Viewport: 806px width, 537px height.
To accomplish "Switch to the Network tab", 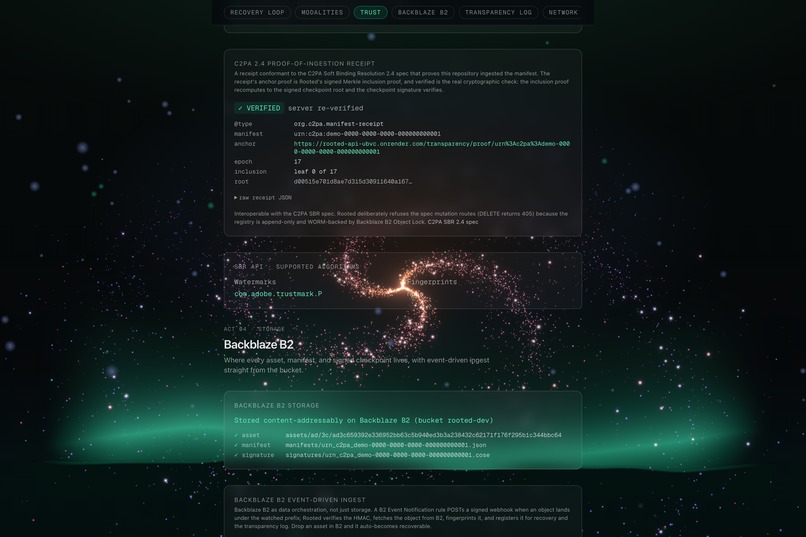I will [x=563, y=12].
